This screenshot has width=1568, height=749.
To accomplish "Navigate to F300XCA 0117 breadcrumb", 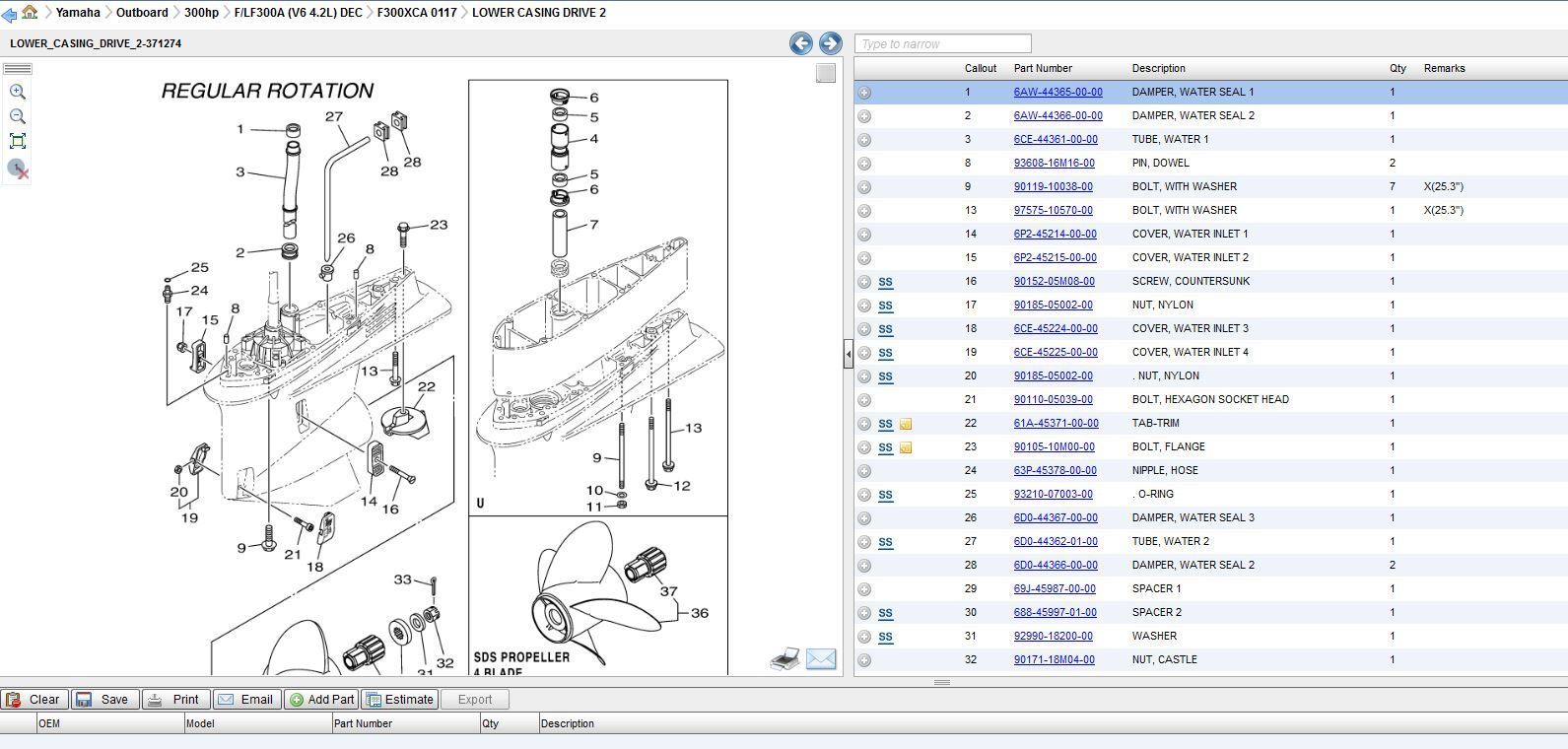I will pyautogui.click(x=417, y=13).
